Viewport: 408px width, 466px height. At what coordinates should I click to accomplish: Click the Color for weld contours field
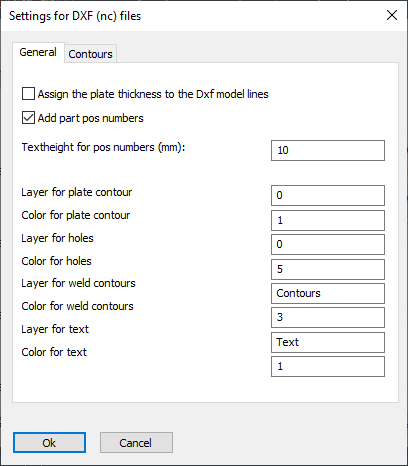tap(328, 317)
